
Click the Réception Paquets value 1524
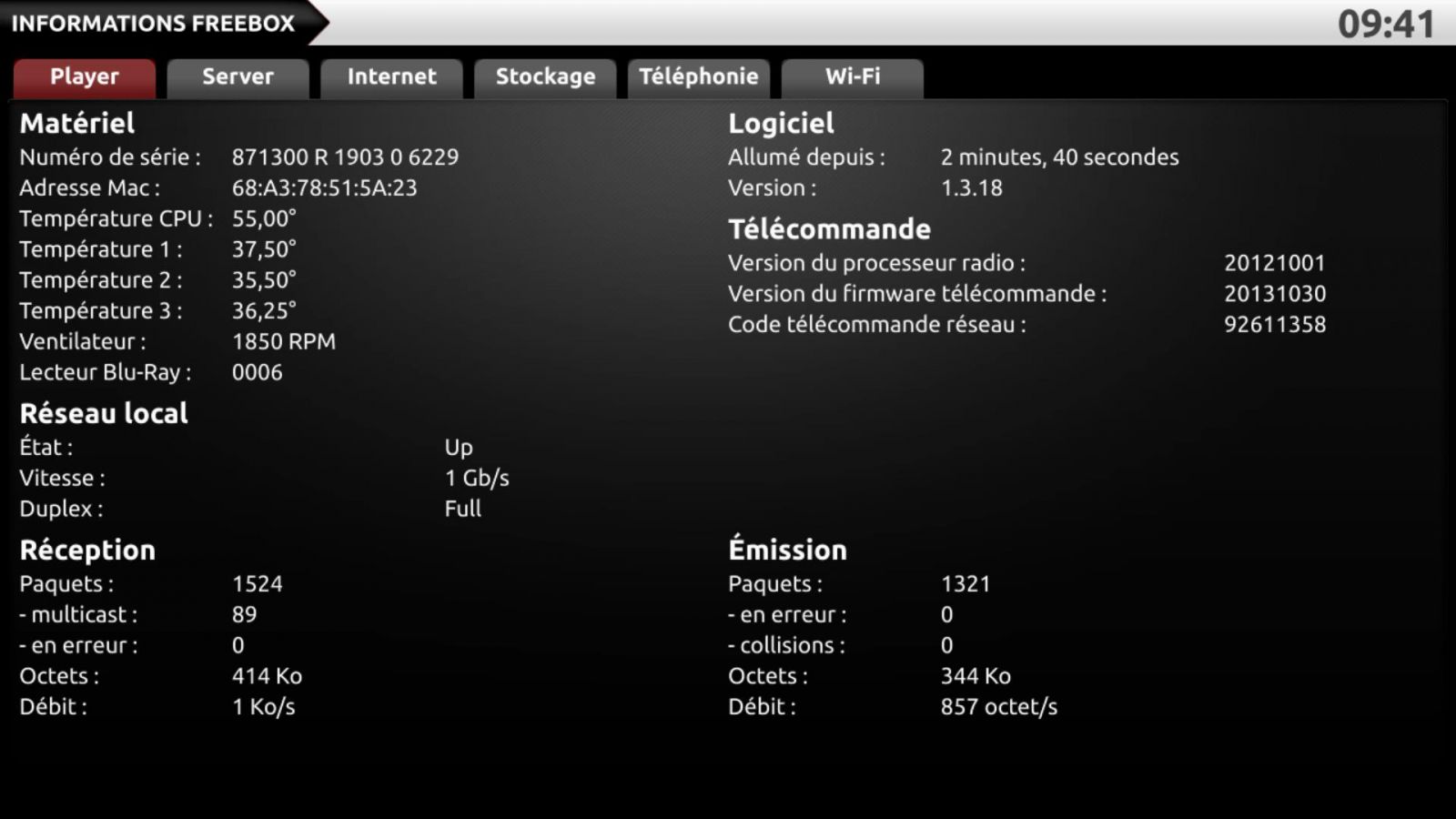[258, 584]
